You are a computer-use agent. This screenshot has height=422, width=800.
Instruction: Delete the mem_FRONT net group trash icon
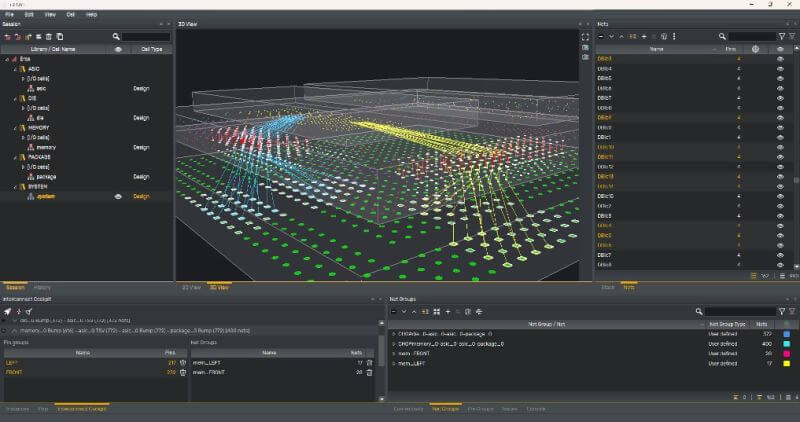click(x=369, y=372)
